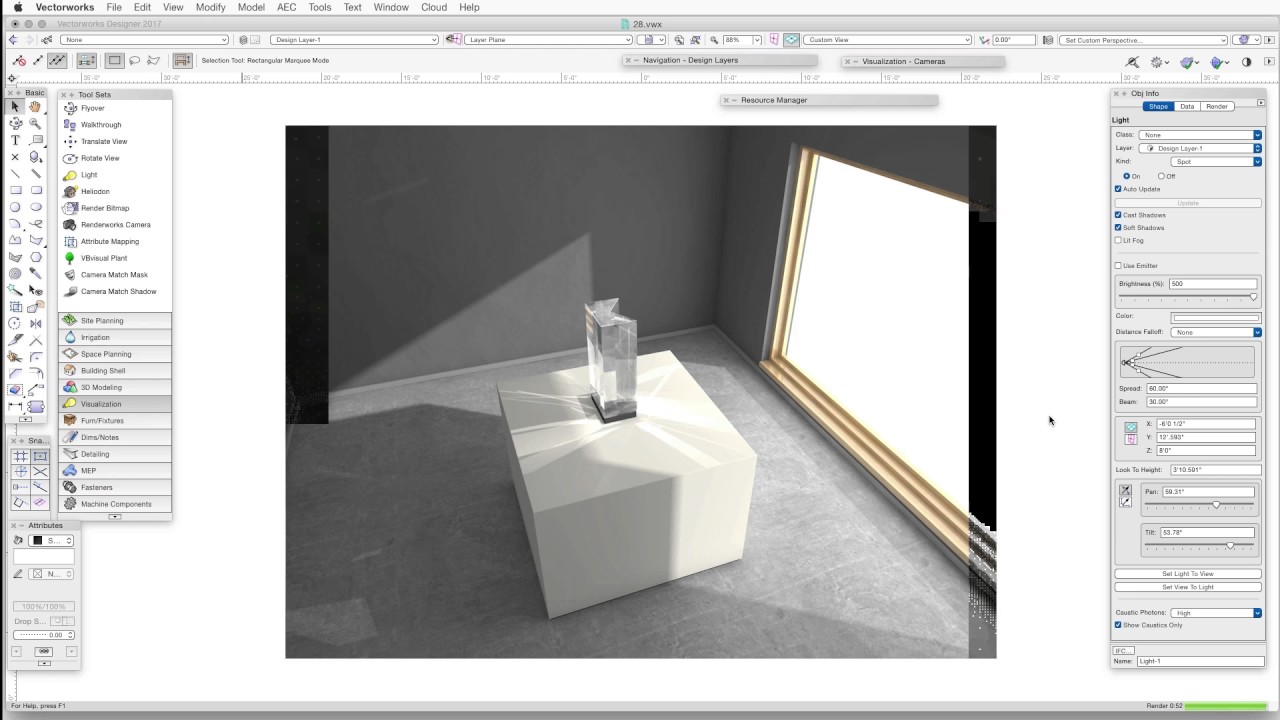The height and width of the screenshot is (720, 1280).
Task: Open the Cloud menu
Action: [434, 7]
